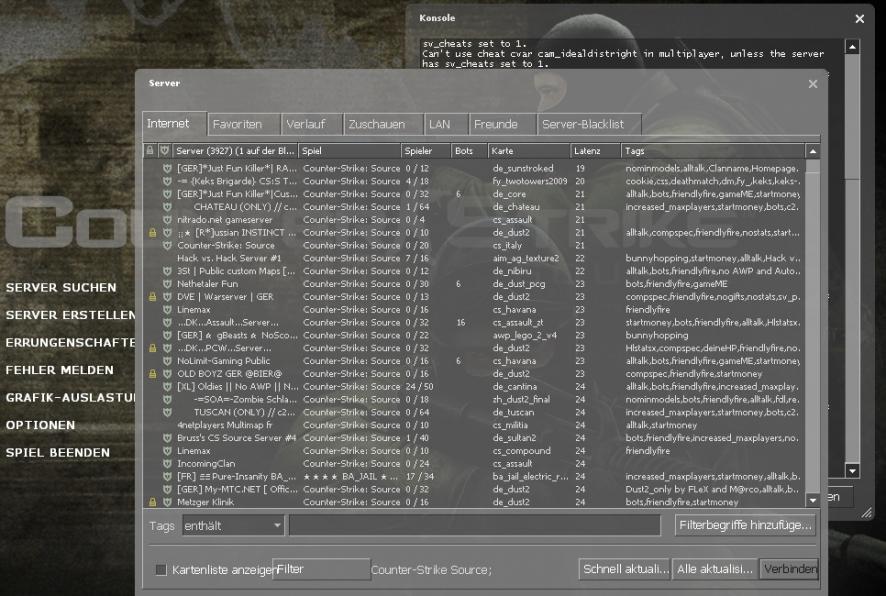Viewport: 886px width, 596px height.
Task: Click Alle aktualisieren button
Action: point(715,569)
